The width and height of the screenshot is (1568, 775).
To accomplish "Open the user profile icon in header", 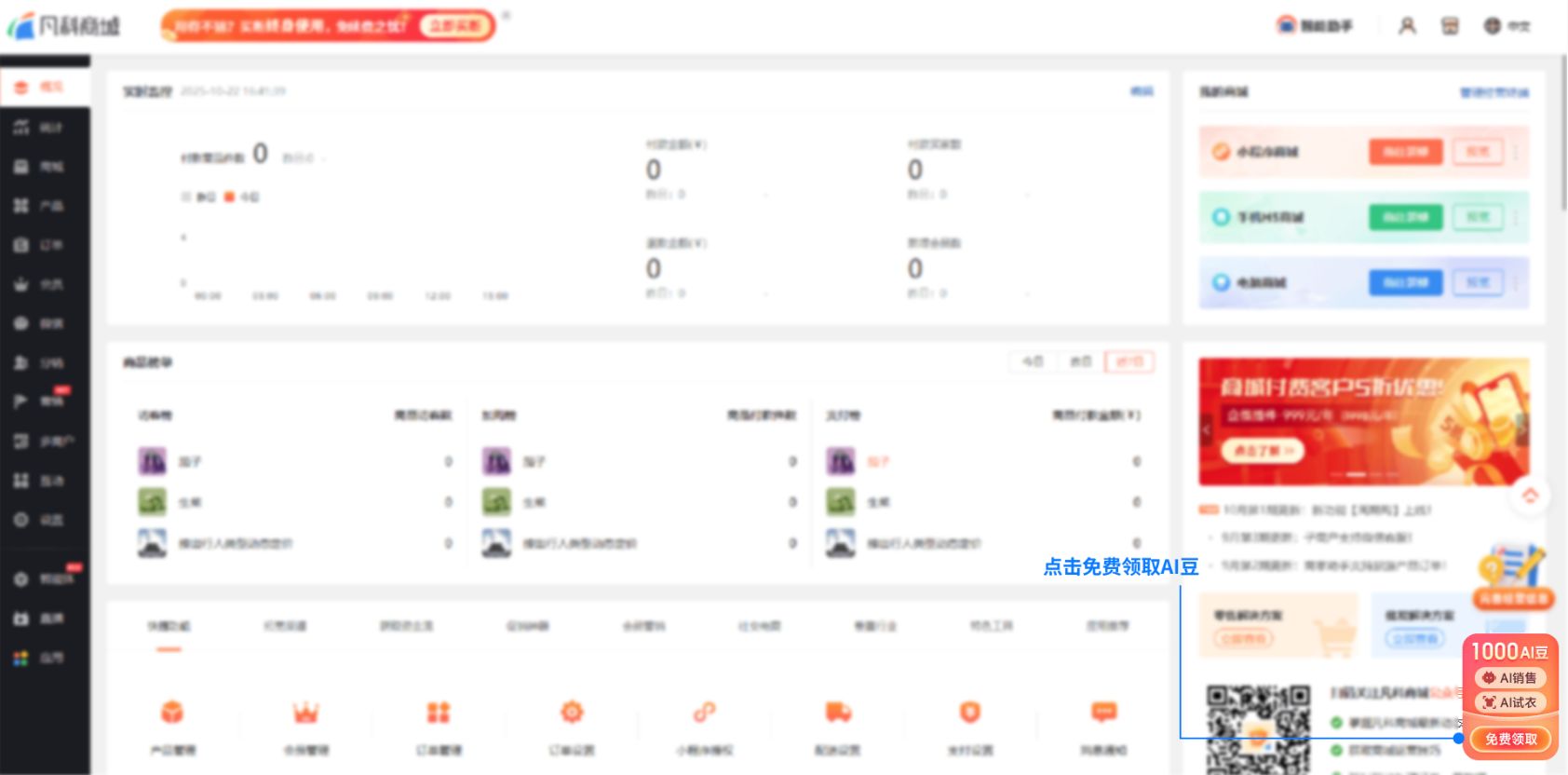I will click(1407, 26).
